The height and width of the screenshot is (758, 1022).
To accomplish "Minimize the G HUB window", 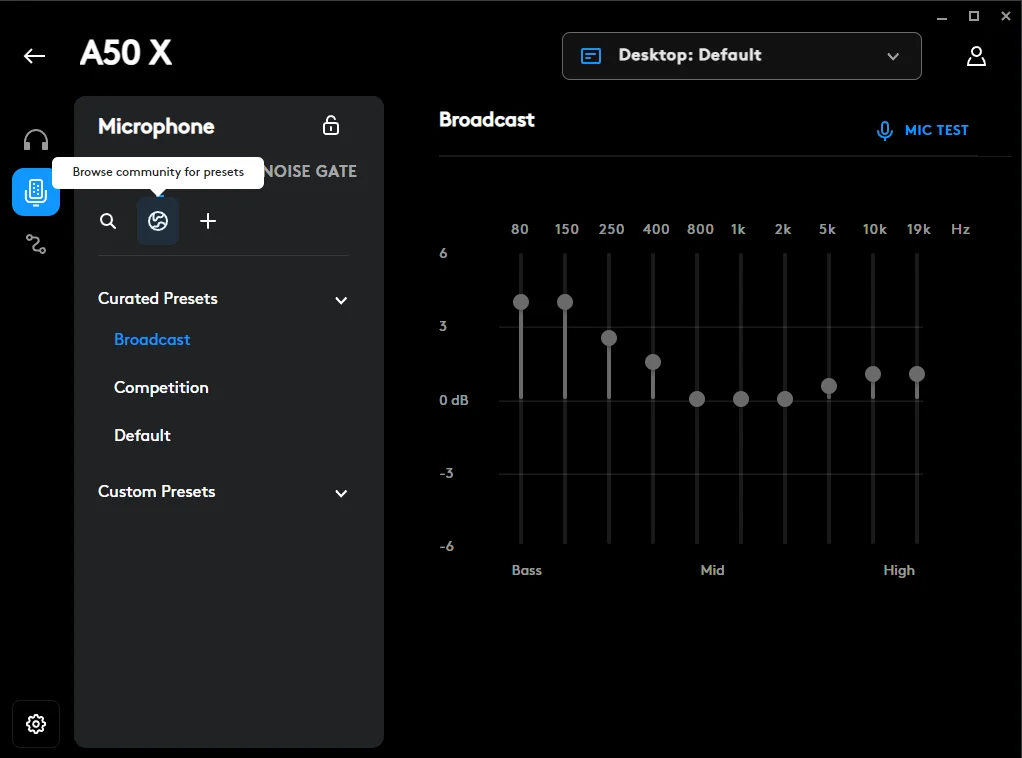I will click(942, 18).
